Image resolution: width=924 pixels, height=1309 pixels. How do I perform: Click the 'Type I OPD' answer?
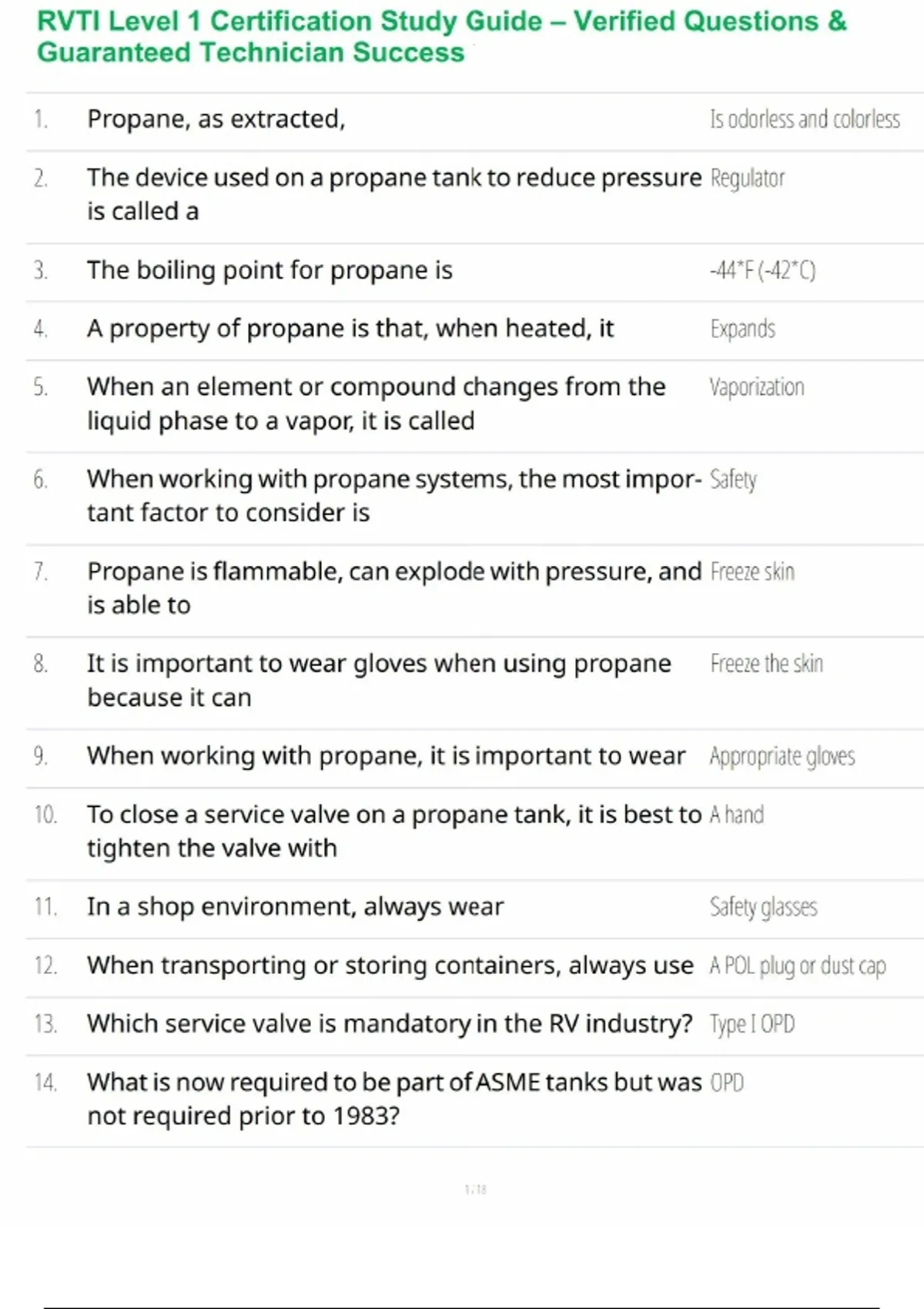click(x=752, y=1024)
